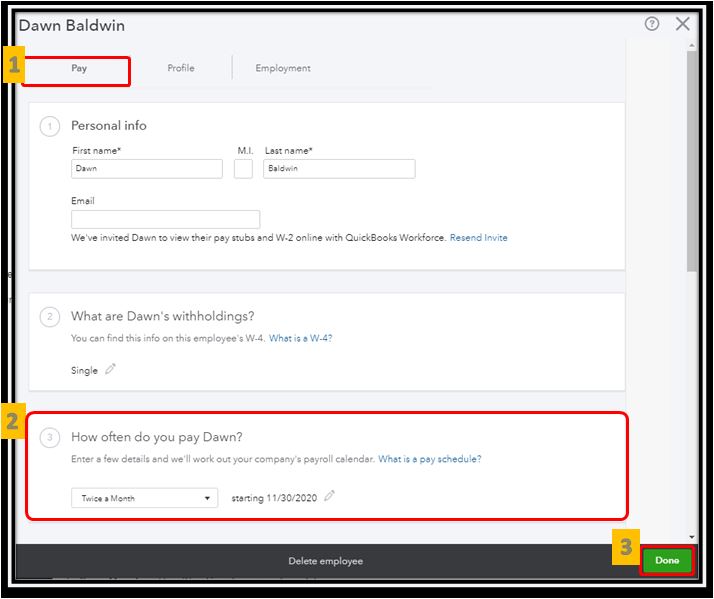714x599 pixels.
Task: Select the Email input field
Action: coord(165,219)
